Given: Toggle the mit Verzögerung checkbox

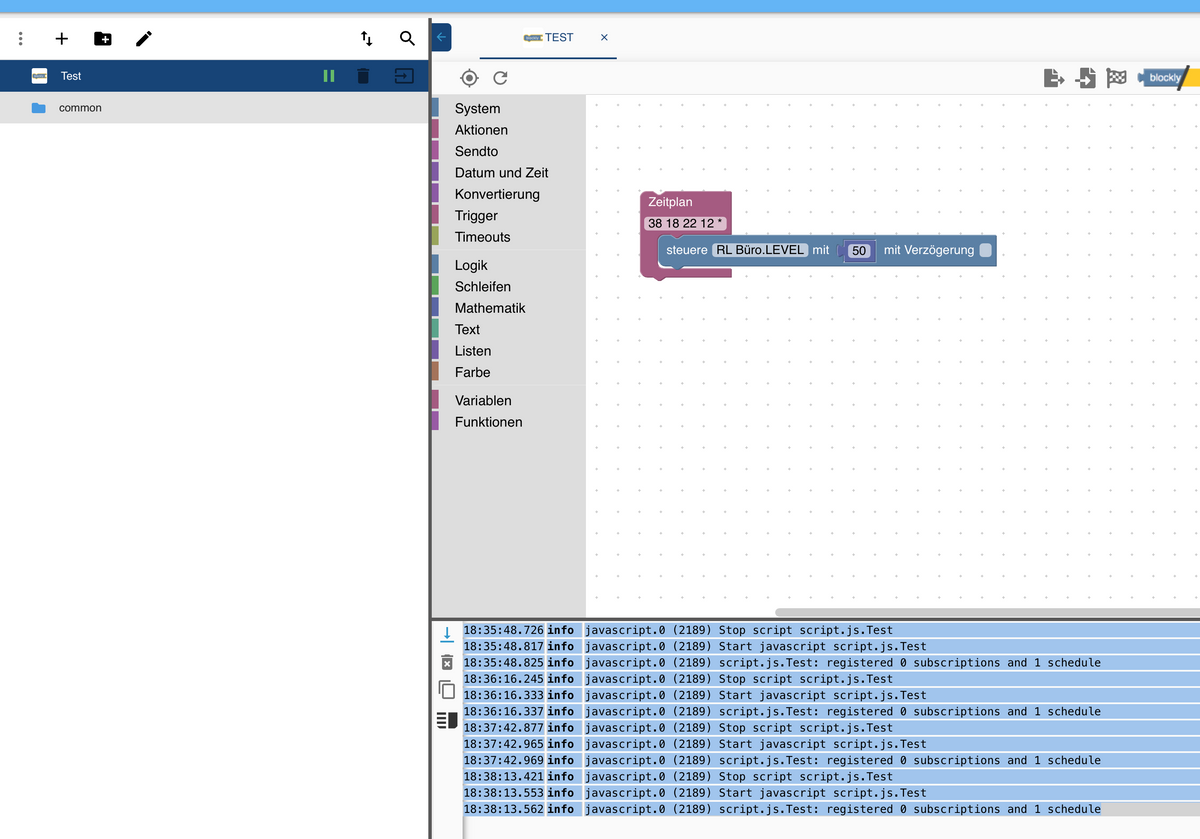Looking at the screenshot, I should pos(985,250).
